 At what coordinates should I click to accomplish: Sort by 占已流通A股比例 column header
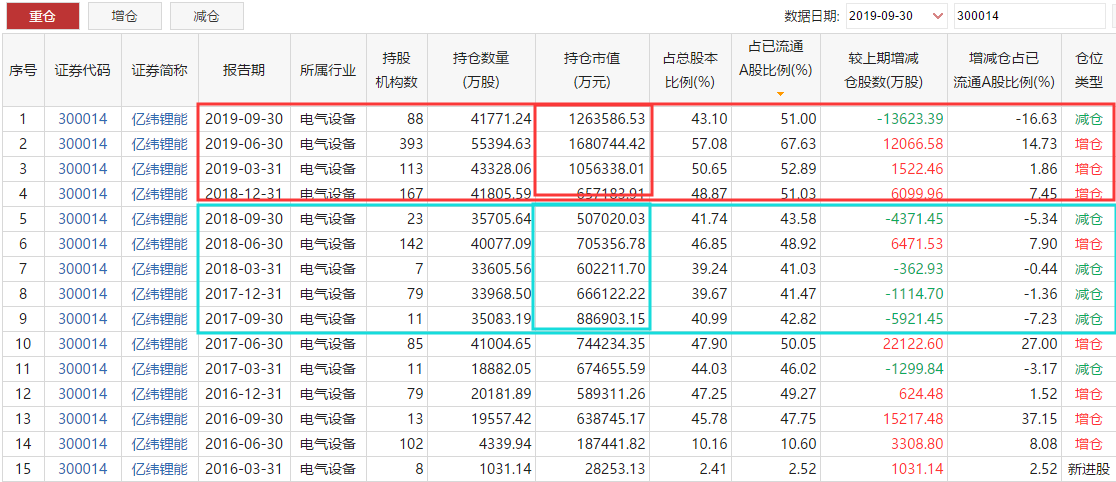(776, 70)
